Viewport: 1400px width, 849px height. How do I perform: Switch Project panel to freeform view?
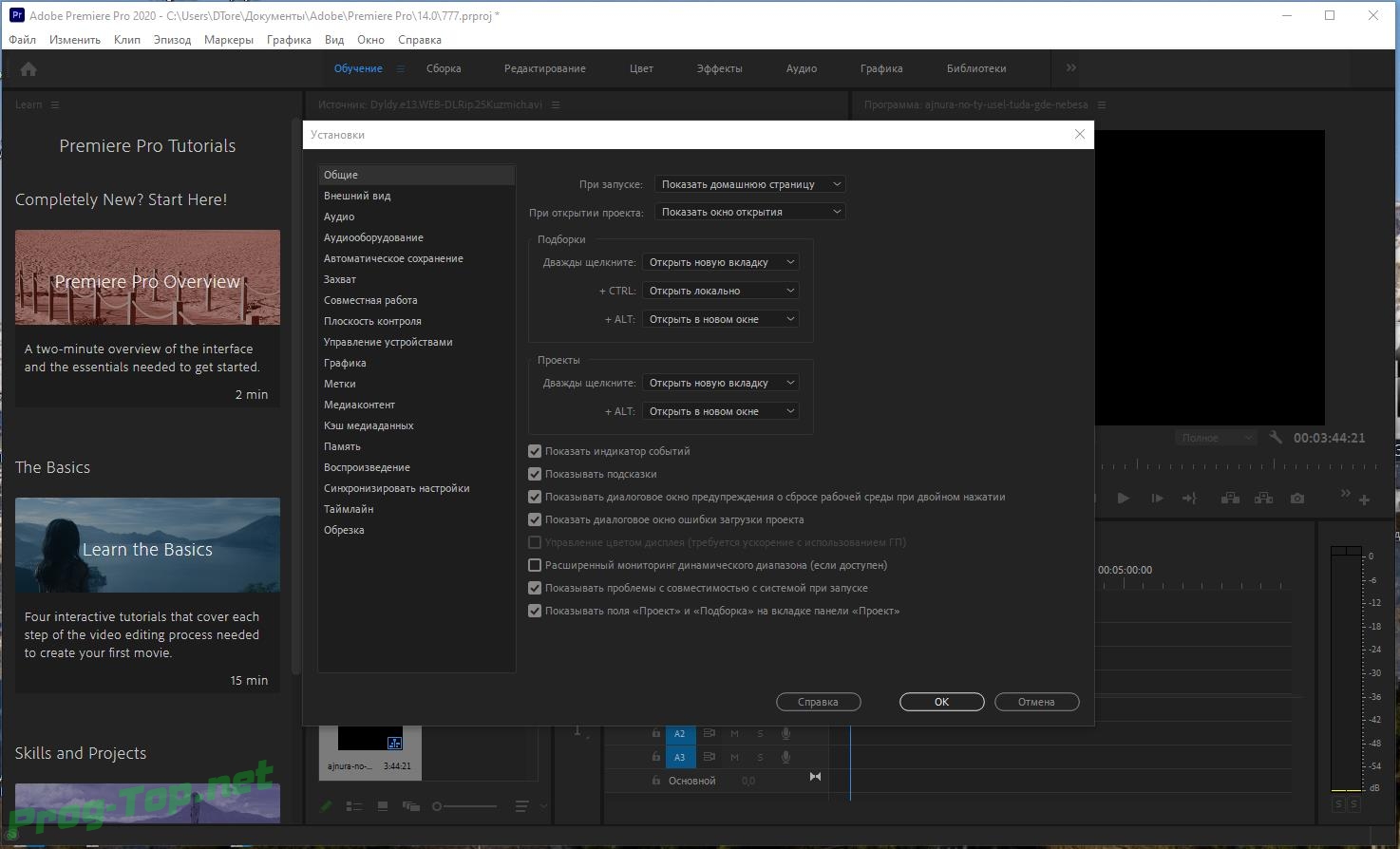click(x=411, y=806)
